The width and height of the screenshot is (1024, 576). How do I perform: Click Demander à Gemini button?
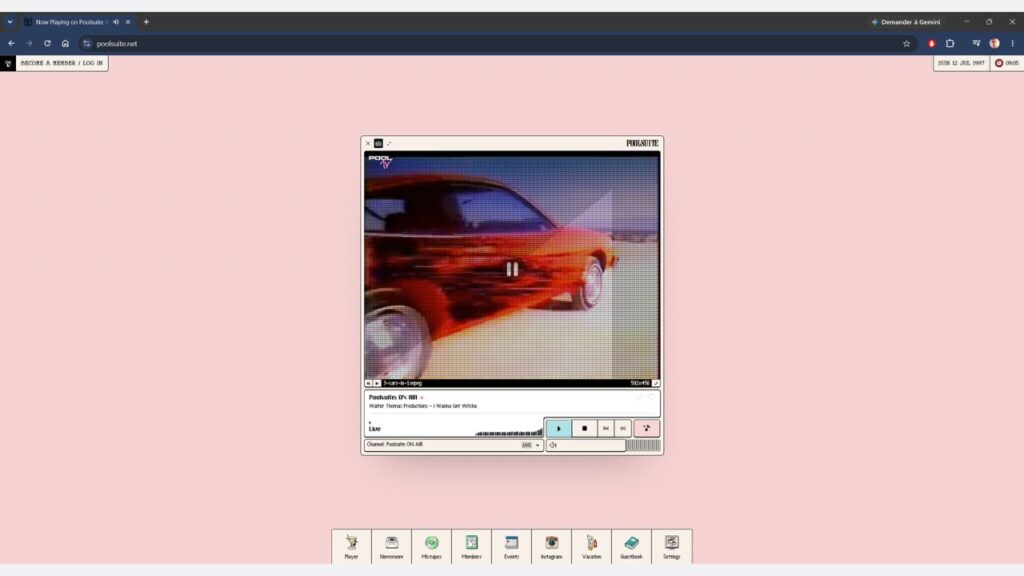(x=906, y=22)
